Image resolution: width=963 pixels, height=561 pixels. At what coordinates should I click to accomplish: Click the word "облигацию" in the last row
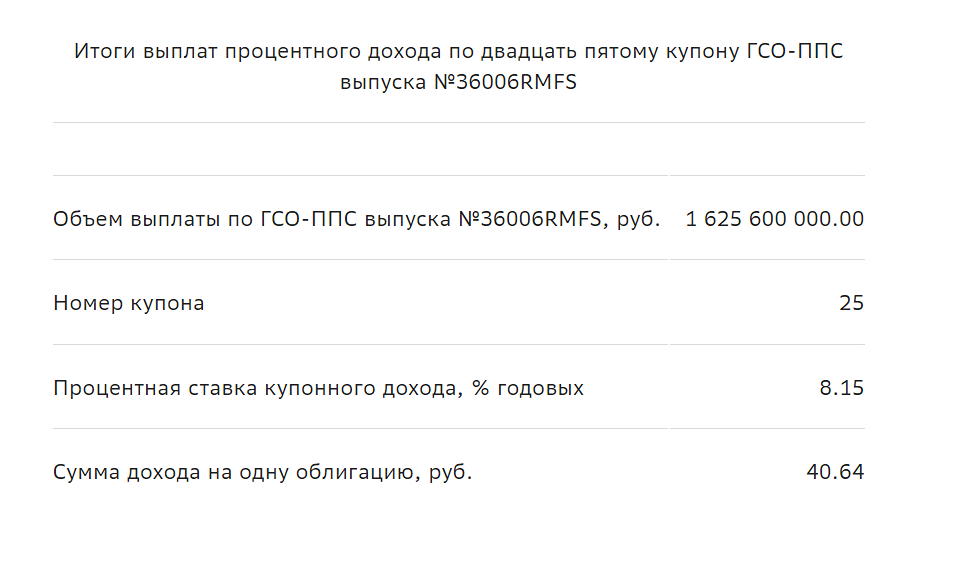click(352, 472)
